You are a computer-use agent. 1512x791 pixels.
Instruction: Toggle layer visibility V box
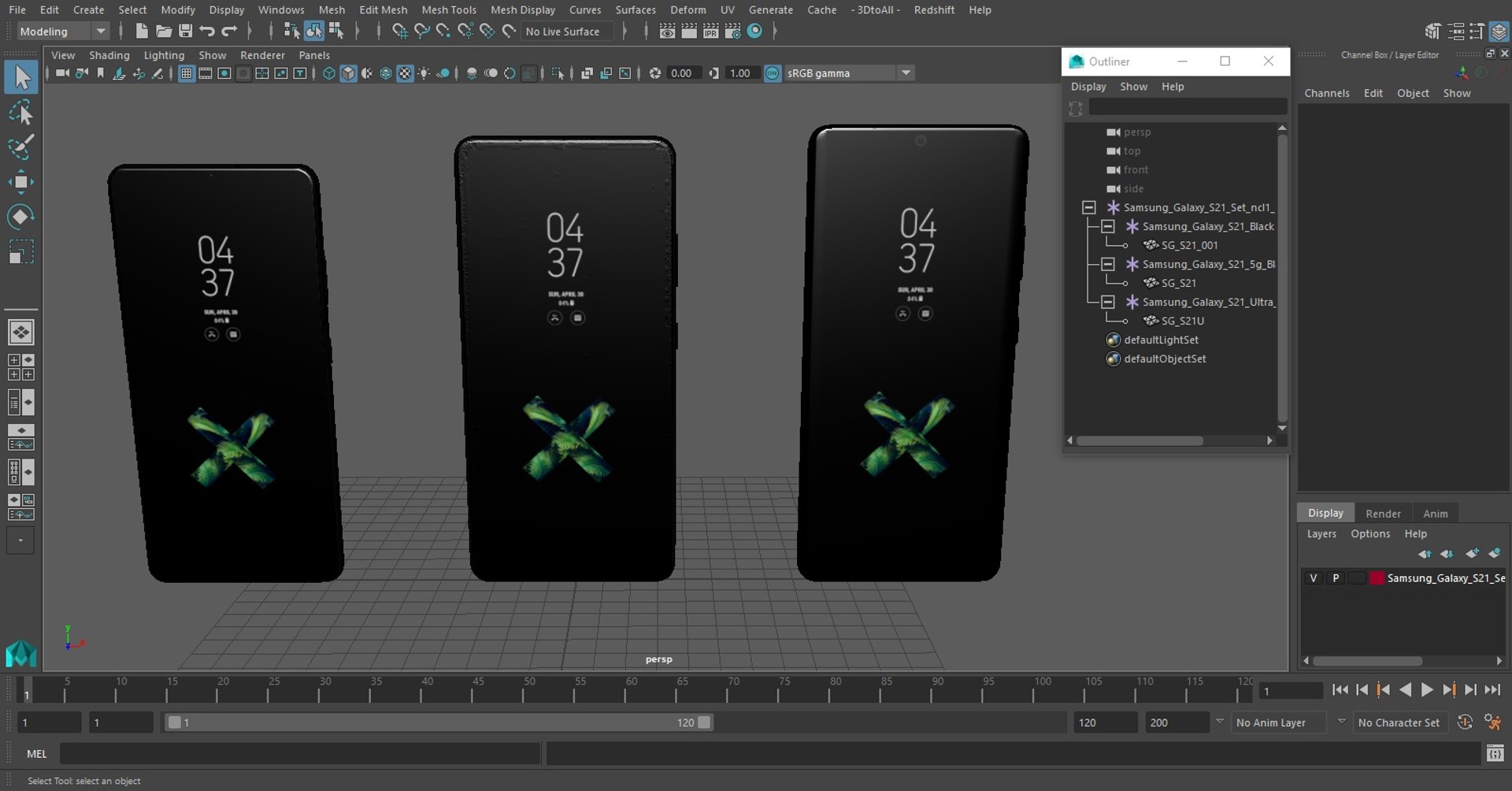click(x=1313, y=578)
